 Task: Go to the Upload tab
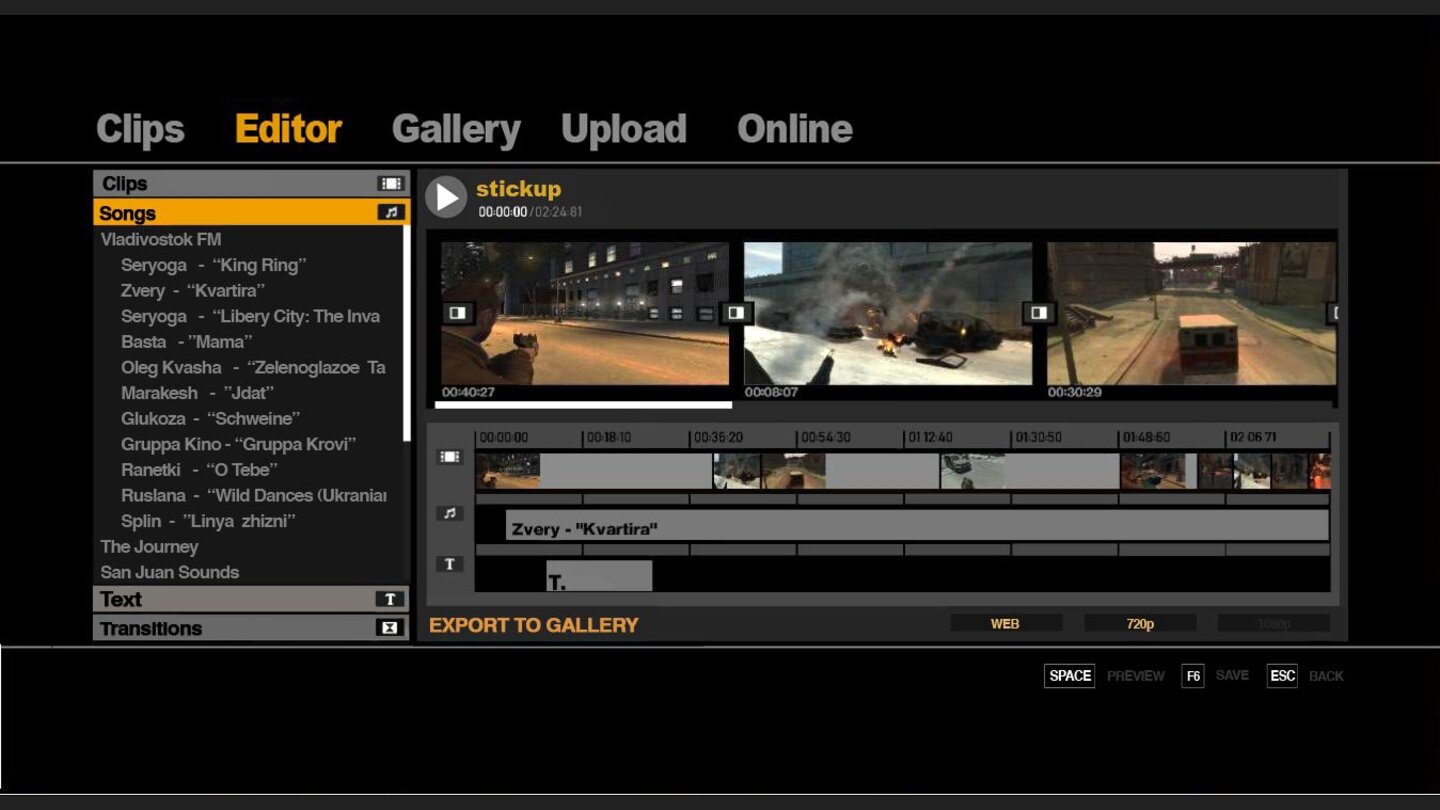click(624, 129)
